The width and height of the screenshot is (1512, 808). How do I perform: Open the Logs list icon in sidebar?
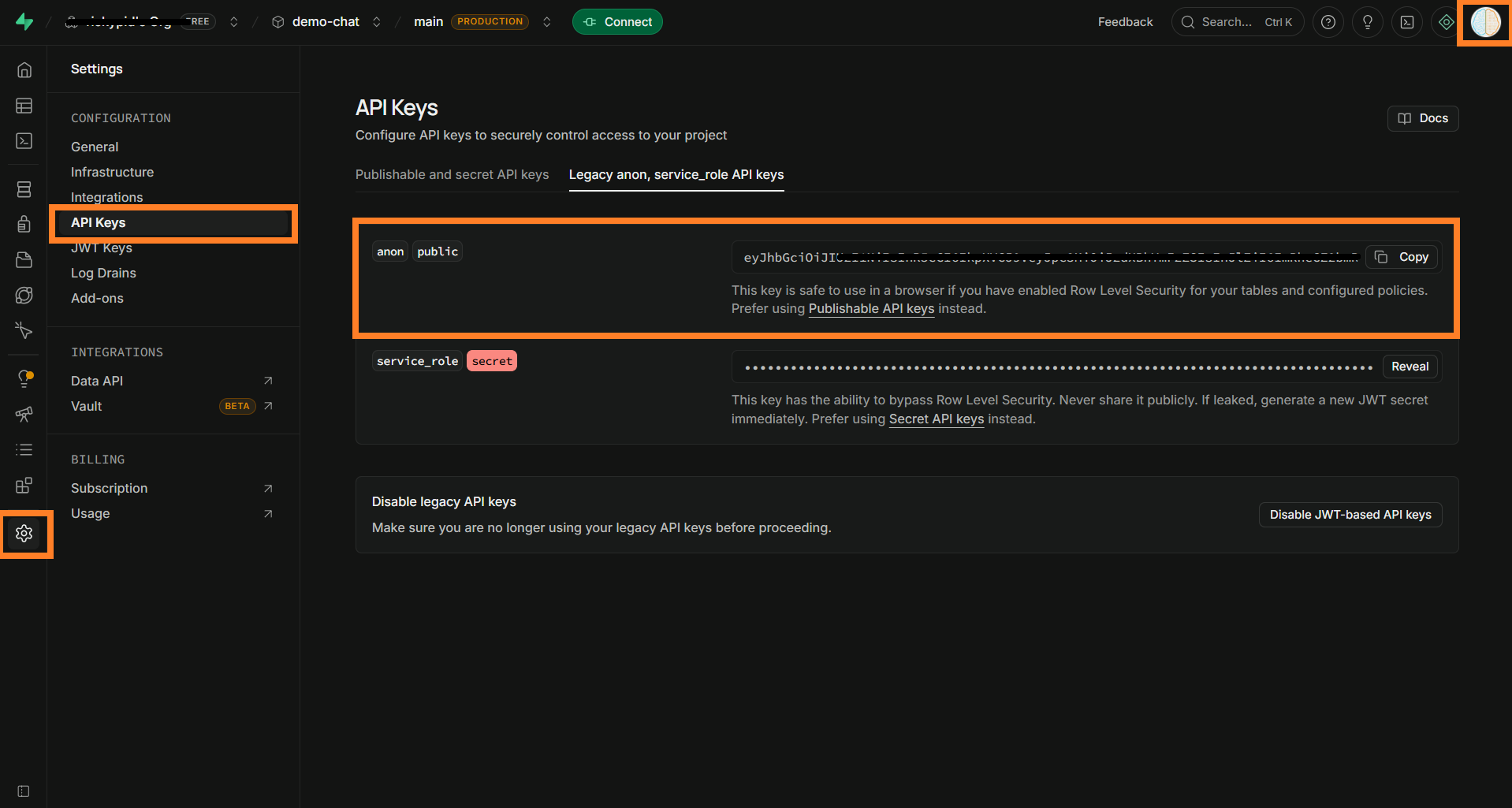pyautogui.click(x=24, y=450)
